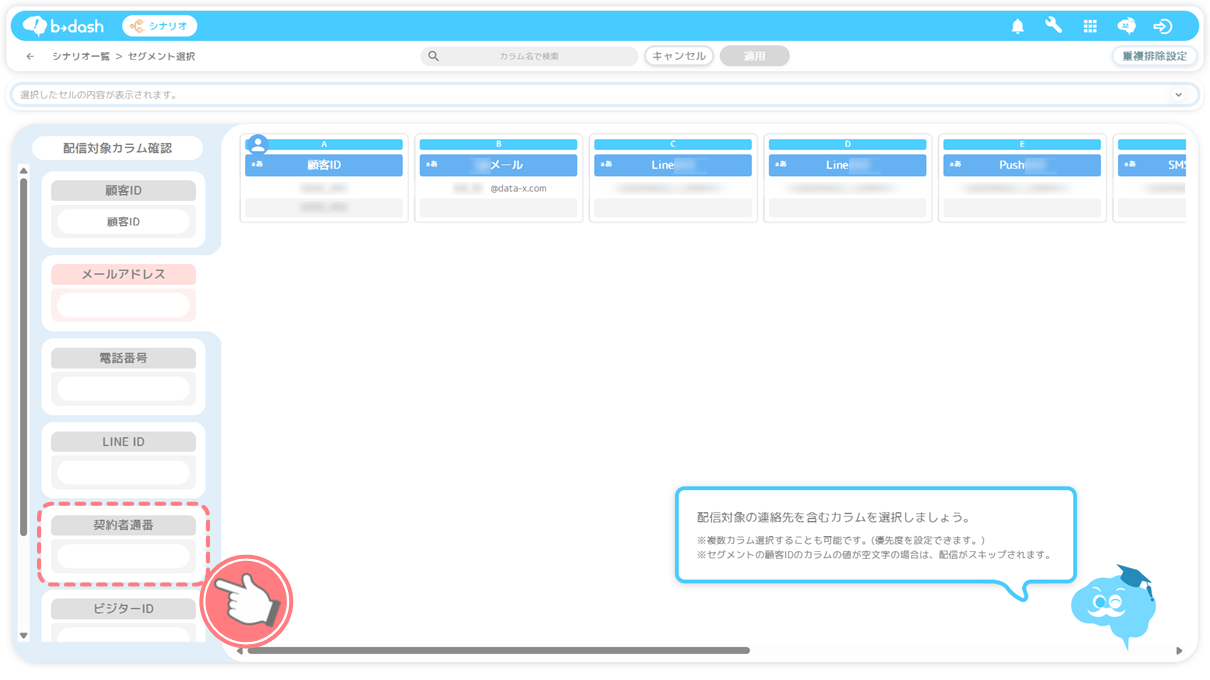The width and height of the screenshot is (1210, 680).
Task: Select the 契約者通番 field slot
Action: (123, 555)
